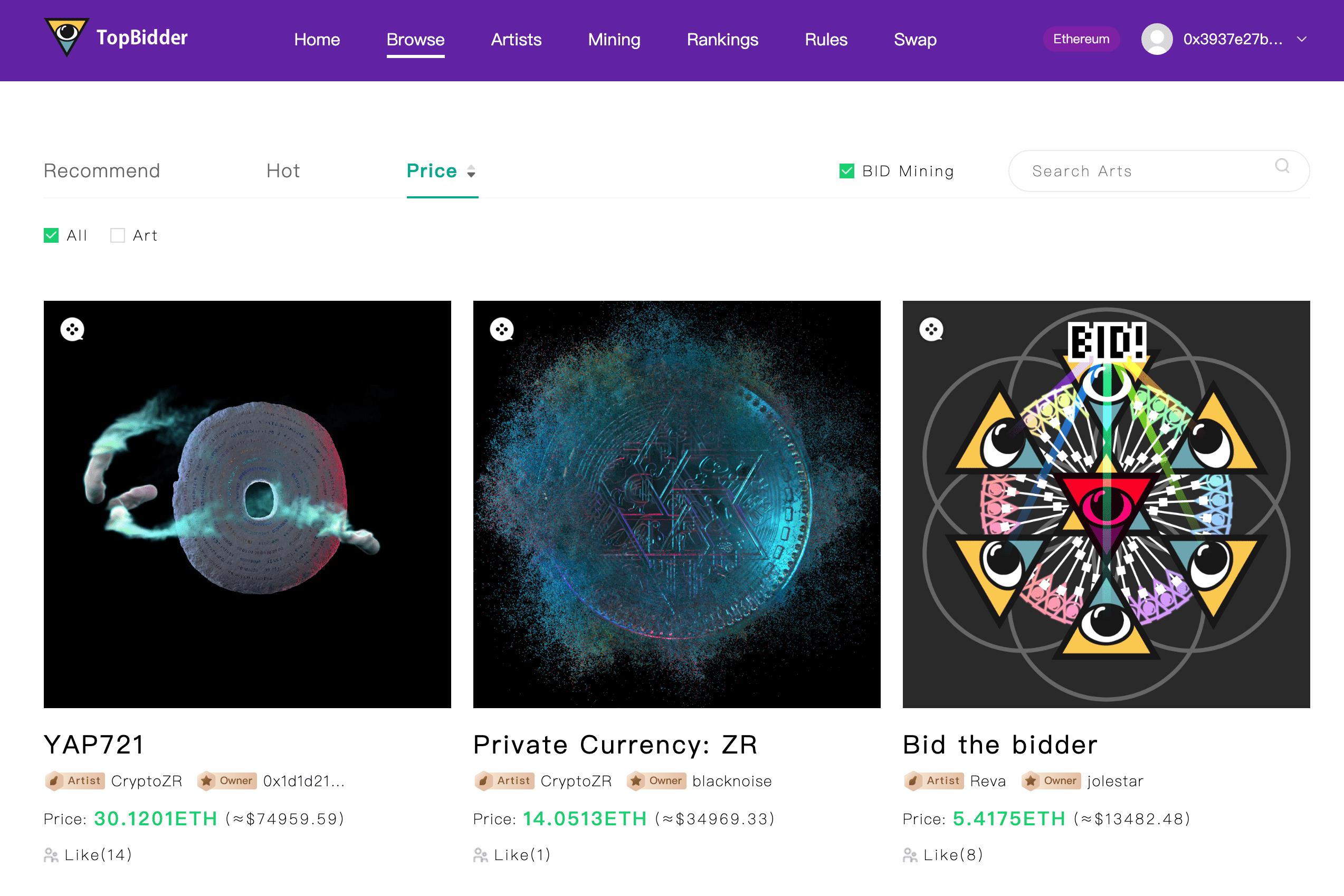Click the video icon on Private Currency: ZR
The height and width of the screenshot is (896, 1344).
click(x=502, y=330)
